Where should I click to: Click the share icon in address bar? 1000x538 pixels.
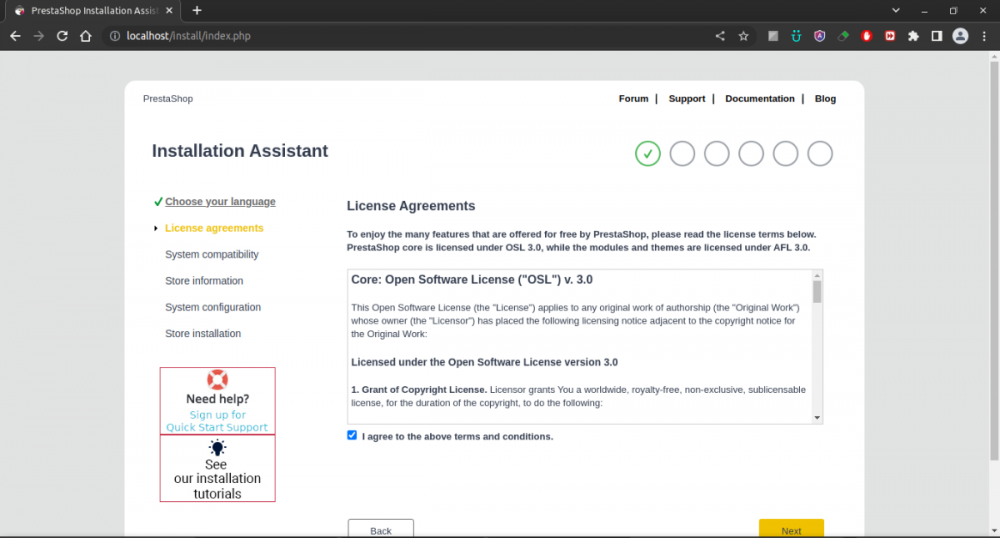pos(720,36)
